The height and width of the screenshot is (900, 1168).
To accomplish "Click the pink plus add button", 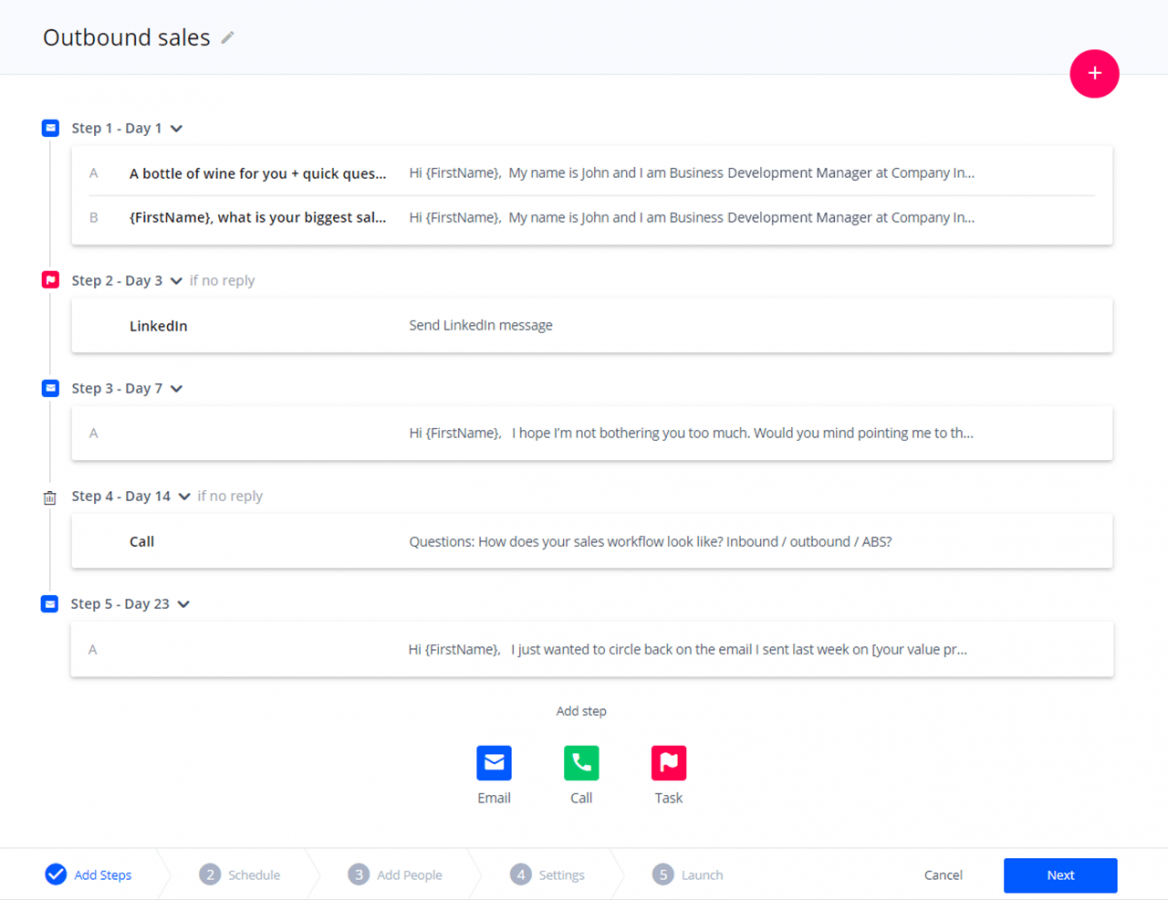I will [1094, 73].
